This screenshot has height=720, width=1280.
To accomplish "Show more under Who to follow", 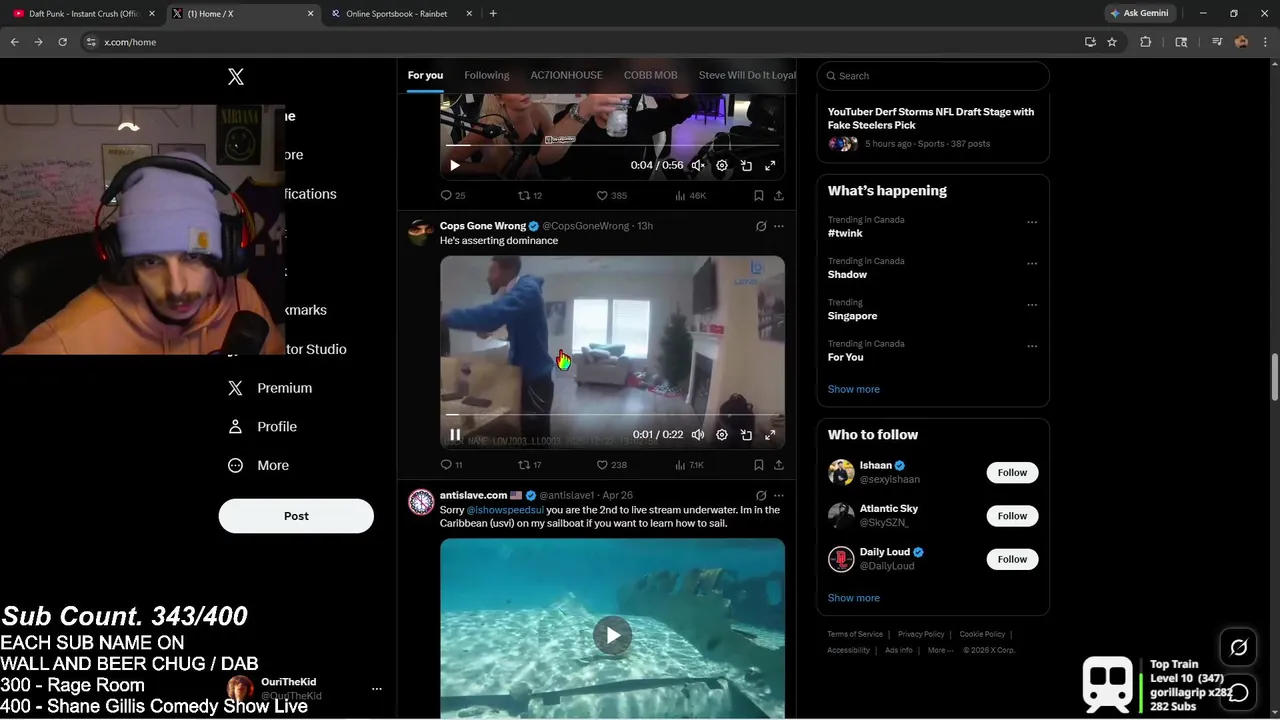I will point(854,598).
